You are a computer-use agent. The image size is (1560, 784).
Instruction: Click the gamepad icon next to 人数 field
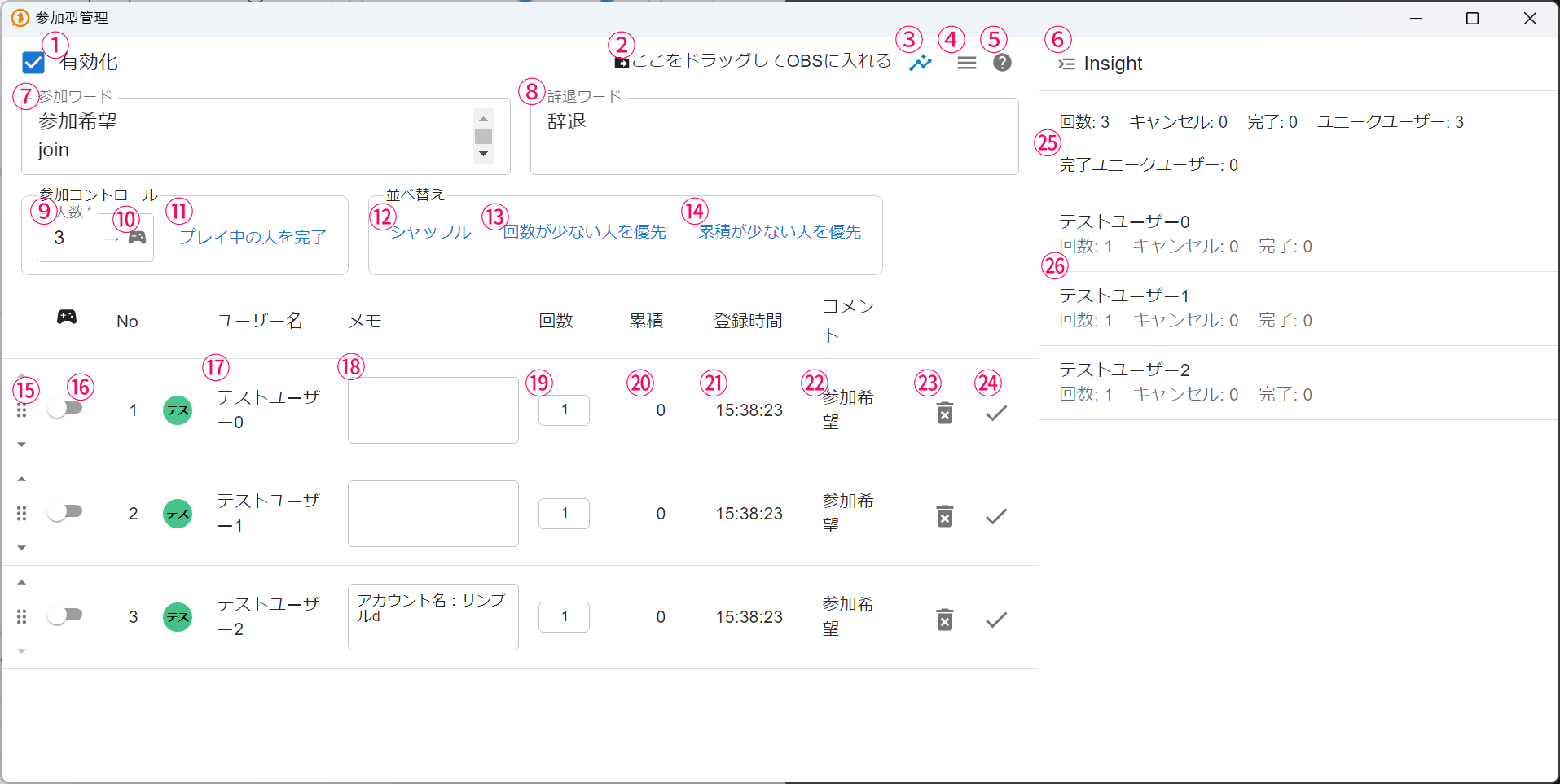[x=137, y=238]
